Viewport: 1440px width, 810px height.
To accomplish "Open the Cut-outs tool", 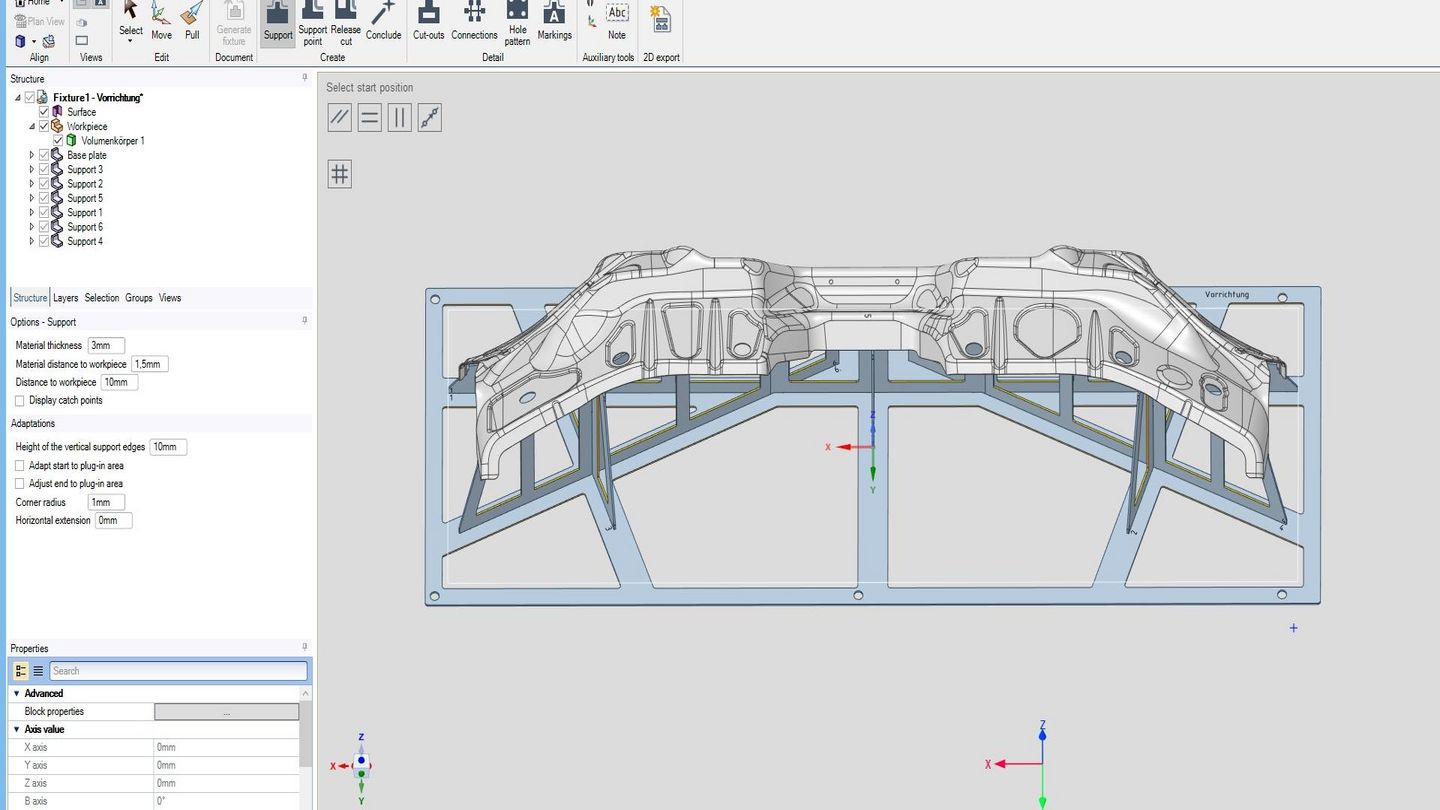I will click(x=428, y=22).
